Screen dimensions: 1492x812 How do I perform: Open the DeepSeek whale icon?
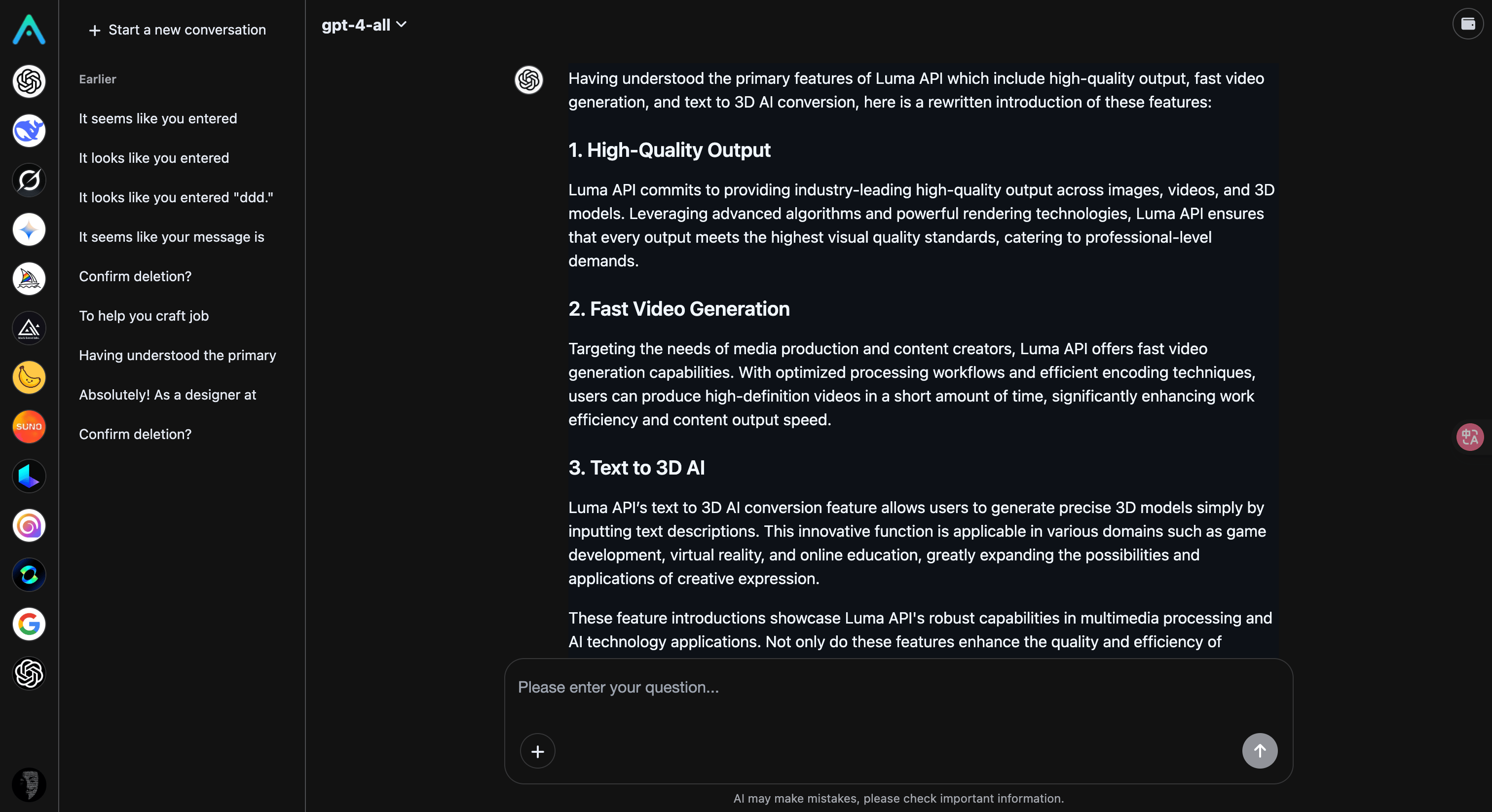point(29,130)
